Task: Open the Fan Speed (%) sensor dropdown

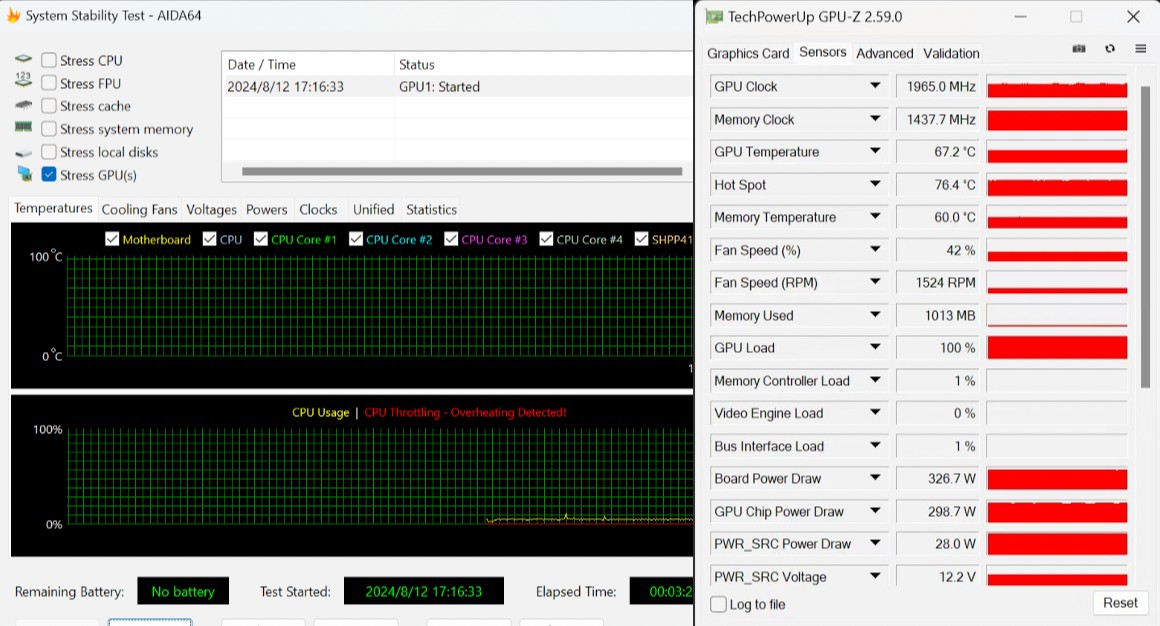Action: pos(875,249)
